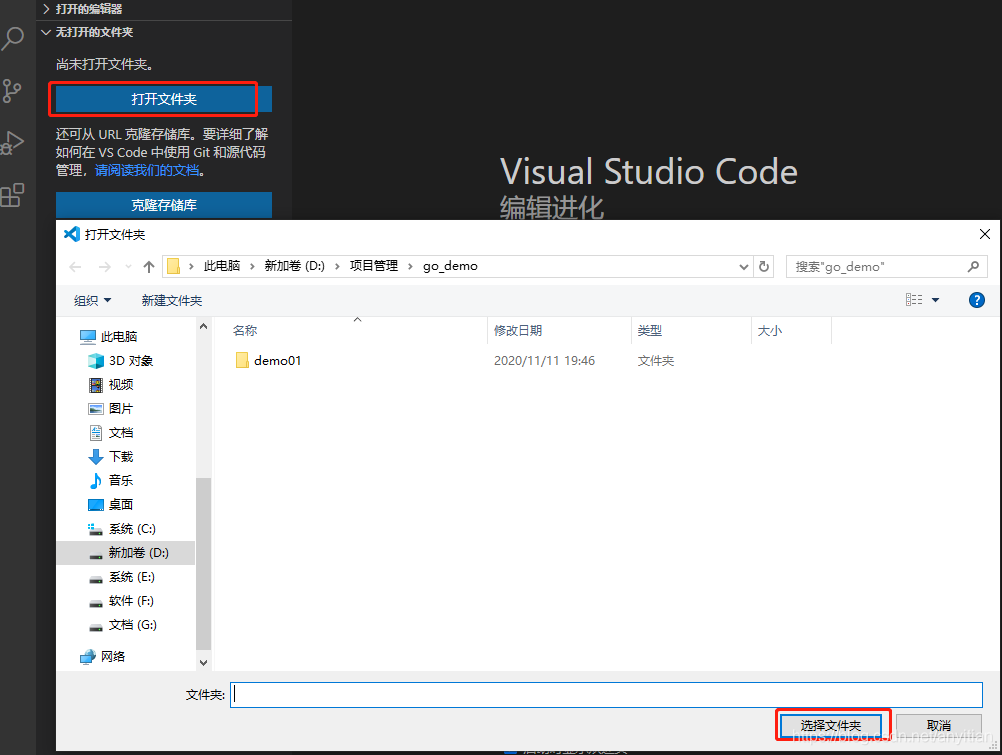
Task: Select 图片 in navigation tree
Action: 121,409
